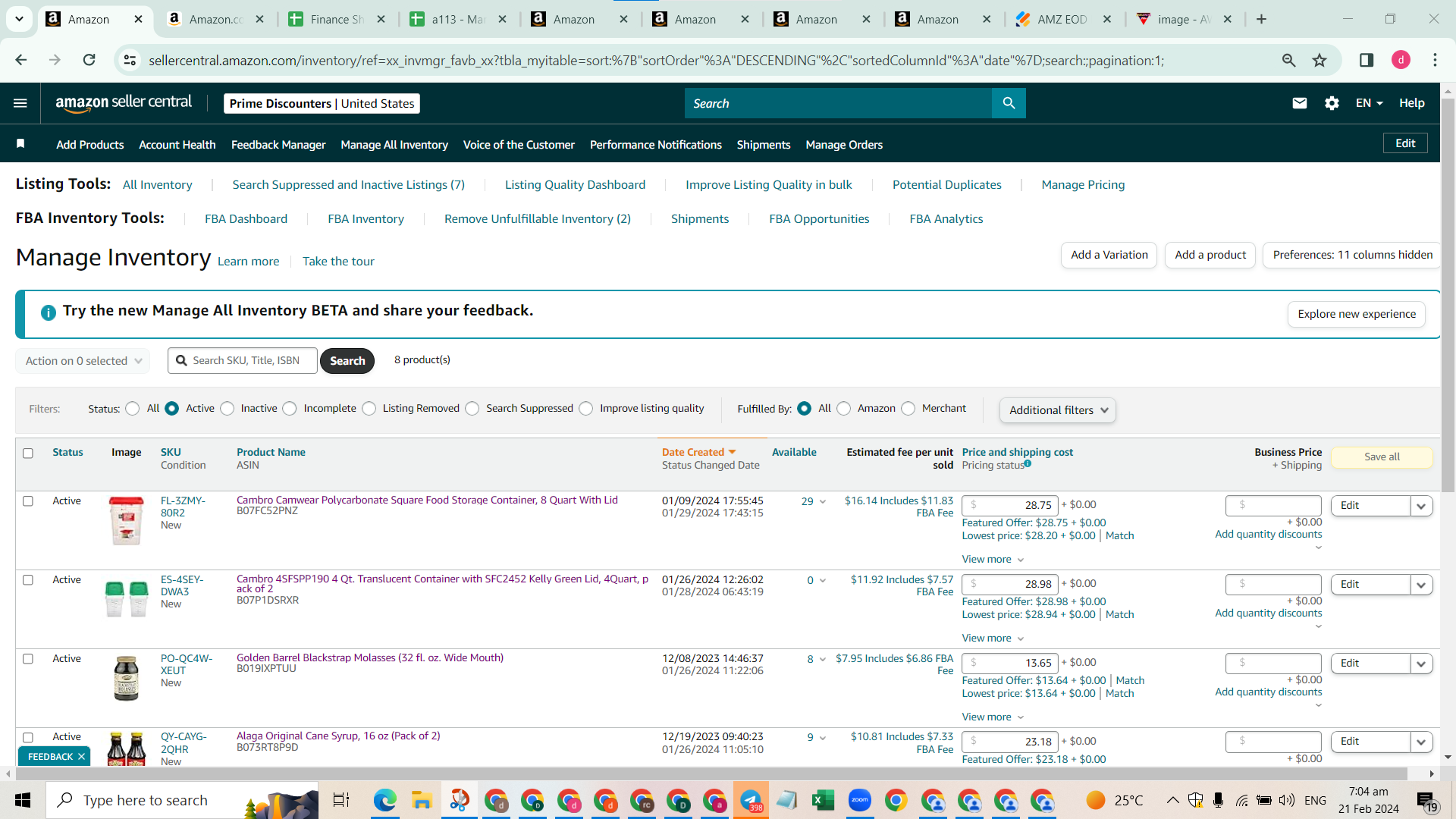Open Account Health menu item
Image resolution: width=1456 pixels, height=819 pixels.
(177, 145)
